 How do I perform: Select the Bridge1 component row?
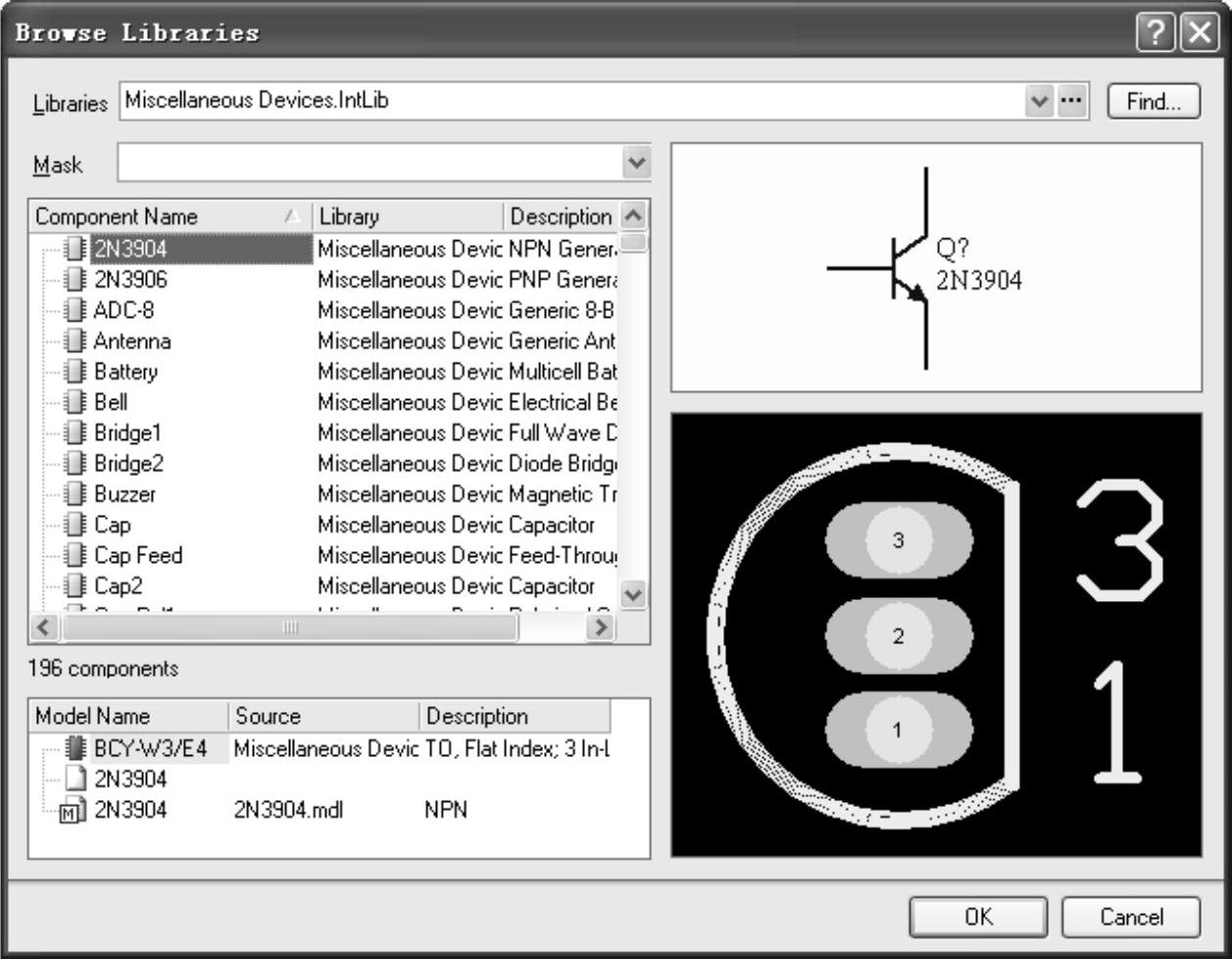pyautogui.click(x=127, y=432)
